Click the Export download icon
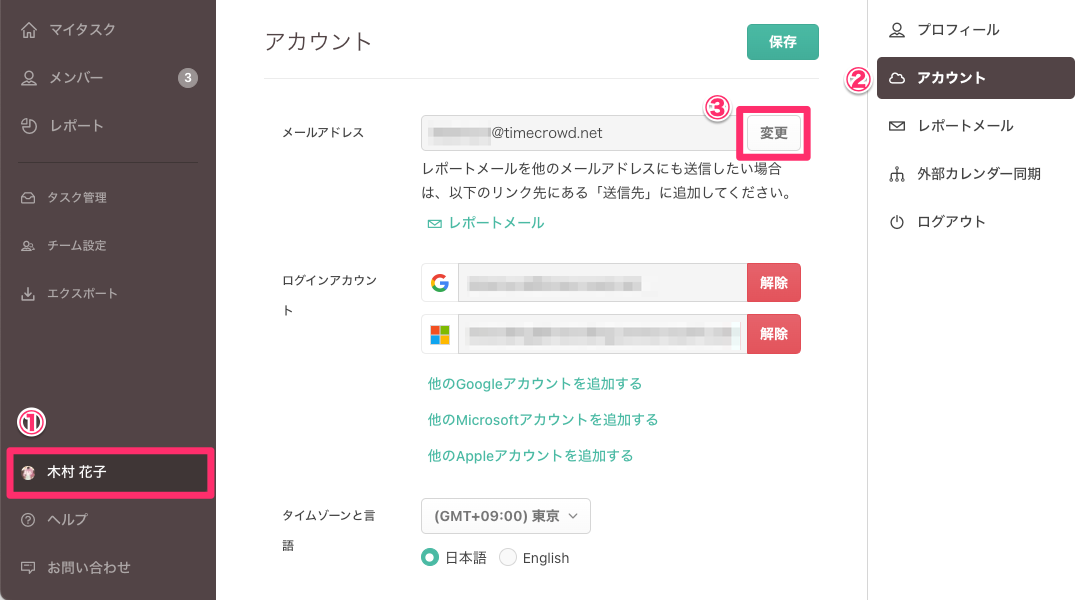 point(28,294)
